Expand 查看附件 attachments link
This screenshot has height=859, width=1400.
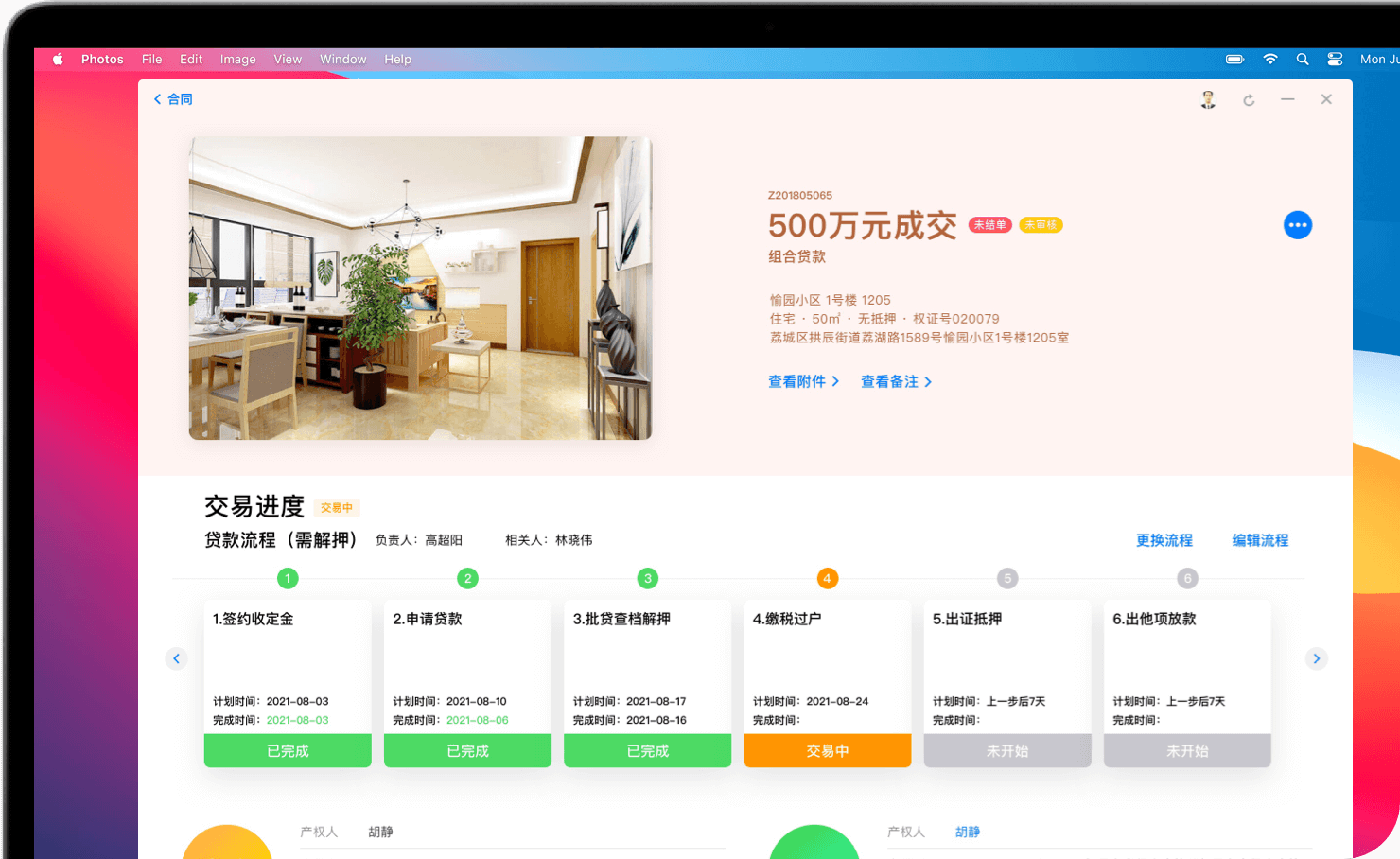pos(803,381)
